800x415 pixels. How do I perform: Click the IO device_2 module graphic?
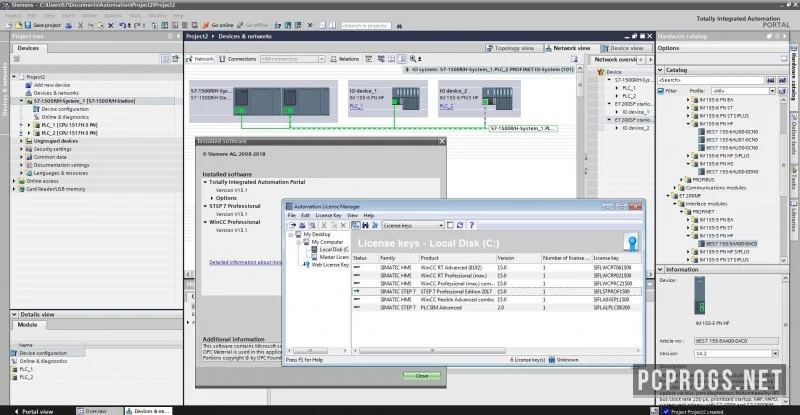pos(497,99)
